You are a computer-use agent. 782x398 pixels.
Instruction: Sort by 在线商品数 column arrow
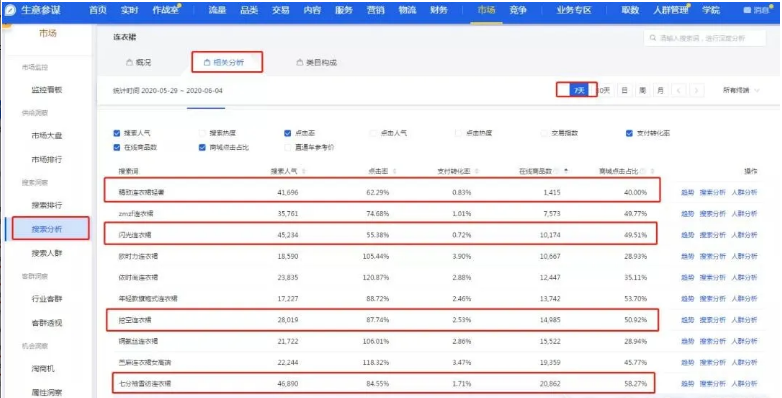pyautogui.click(x=566, y=171)
